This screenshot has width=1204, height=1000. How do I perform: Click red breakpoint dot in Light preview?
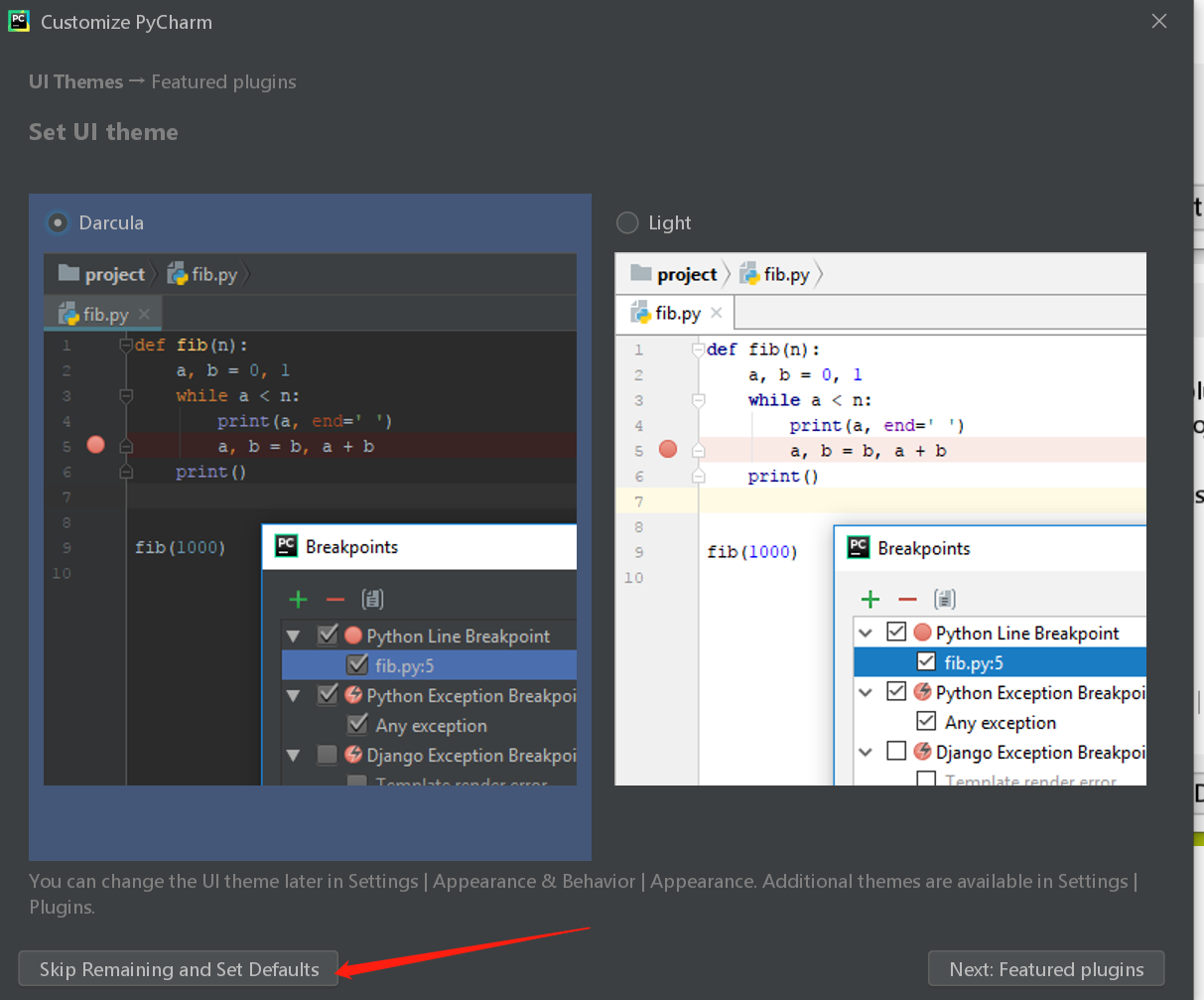668,450
